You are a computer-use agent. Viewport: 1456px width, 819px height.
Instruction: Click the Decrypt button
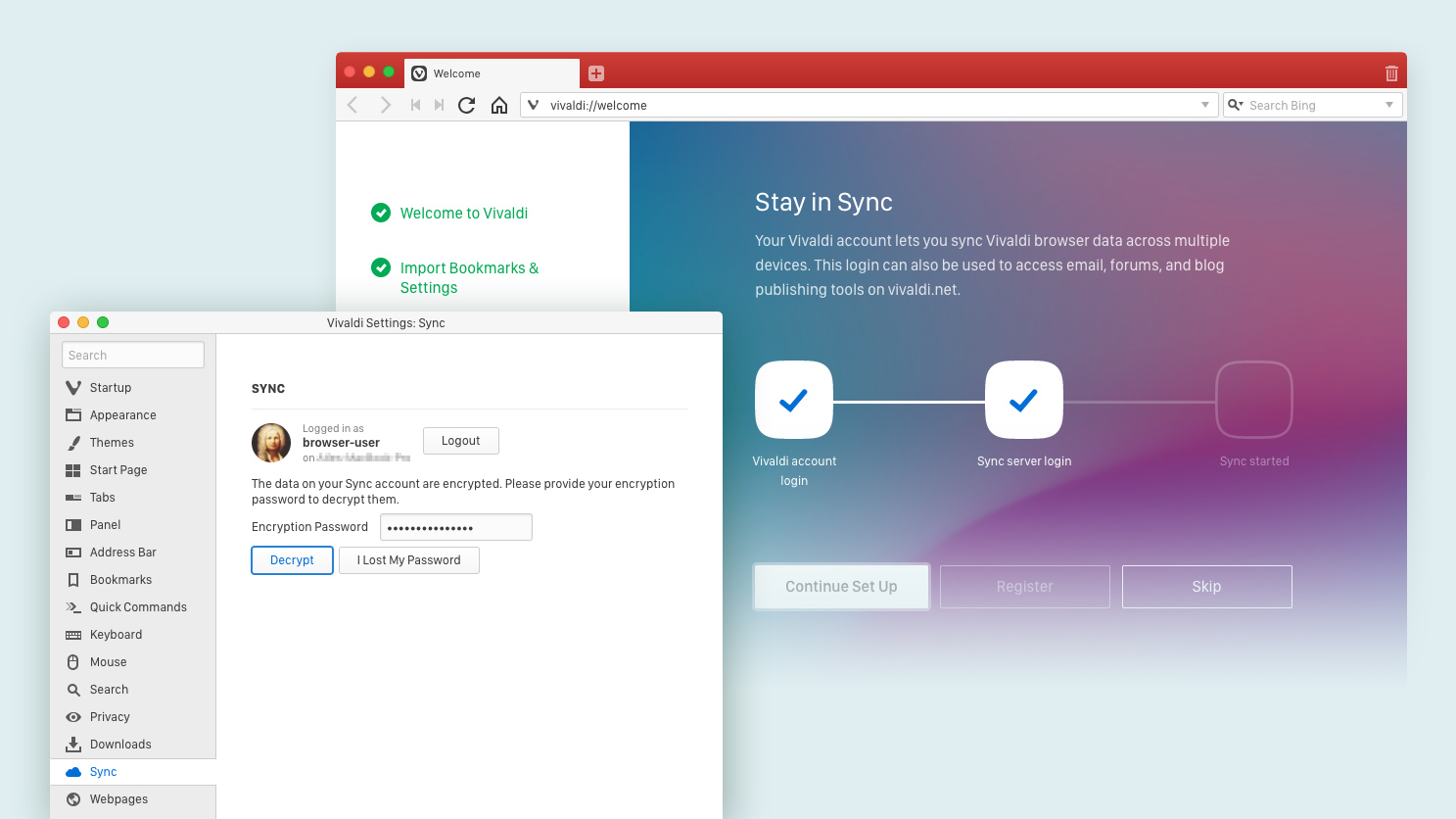293,560
